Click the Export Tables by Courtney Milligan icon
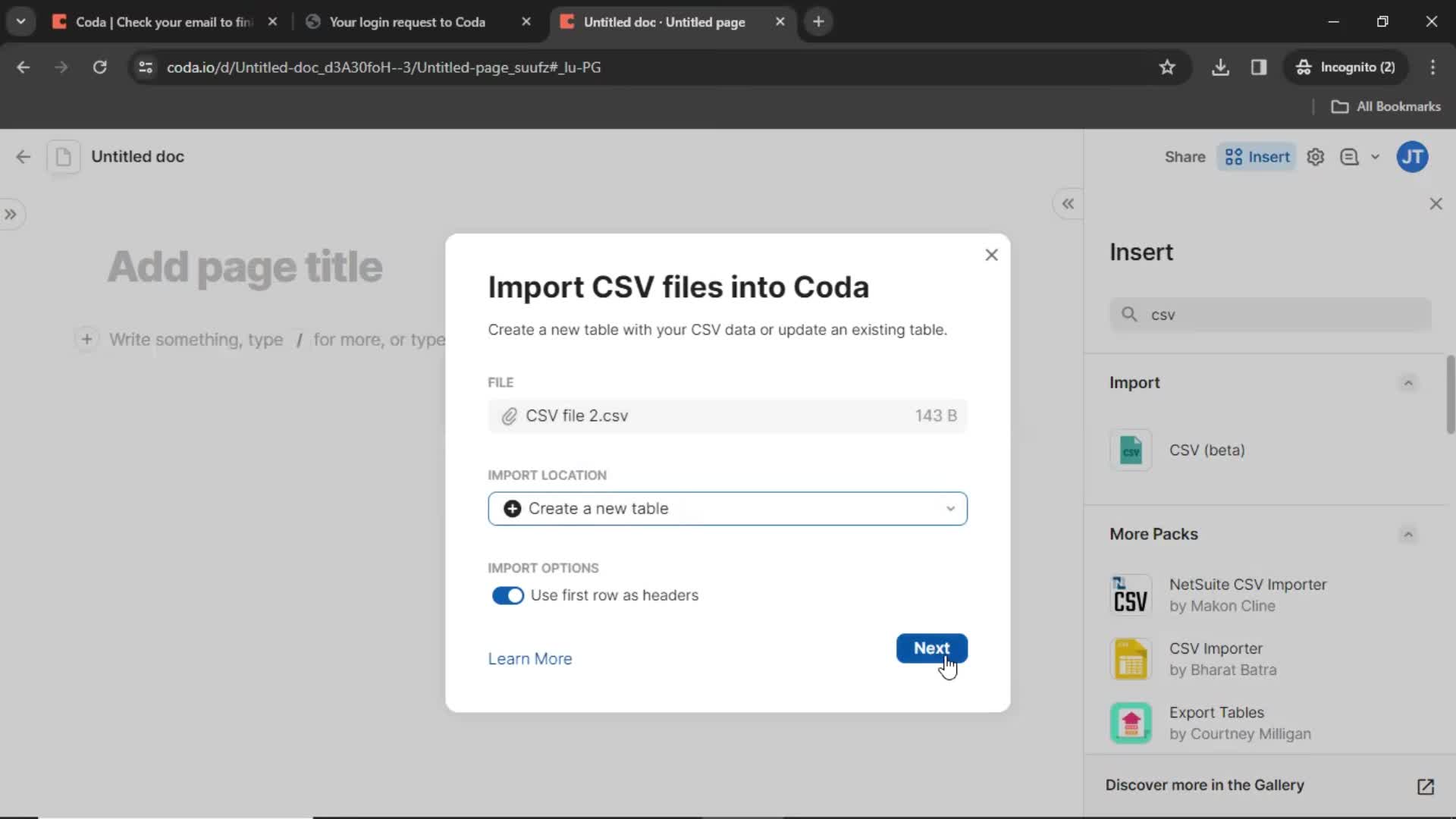Viewport: 1456px width, 819px height. [1131, 722]
